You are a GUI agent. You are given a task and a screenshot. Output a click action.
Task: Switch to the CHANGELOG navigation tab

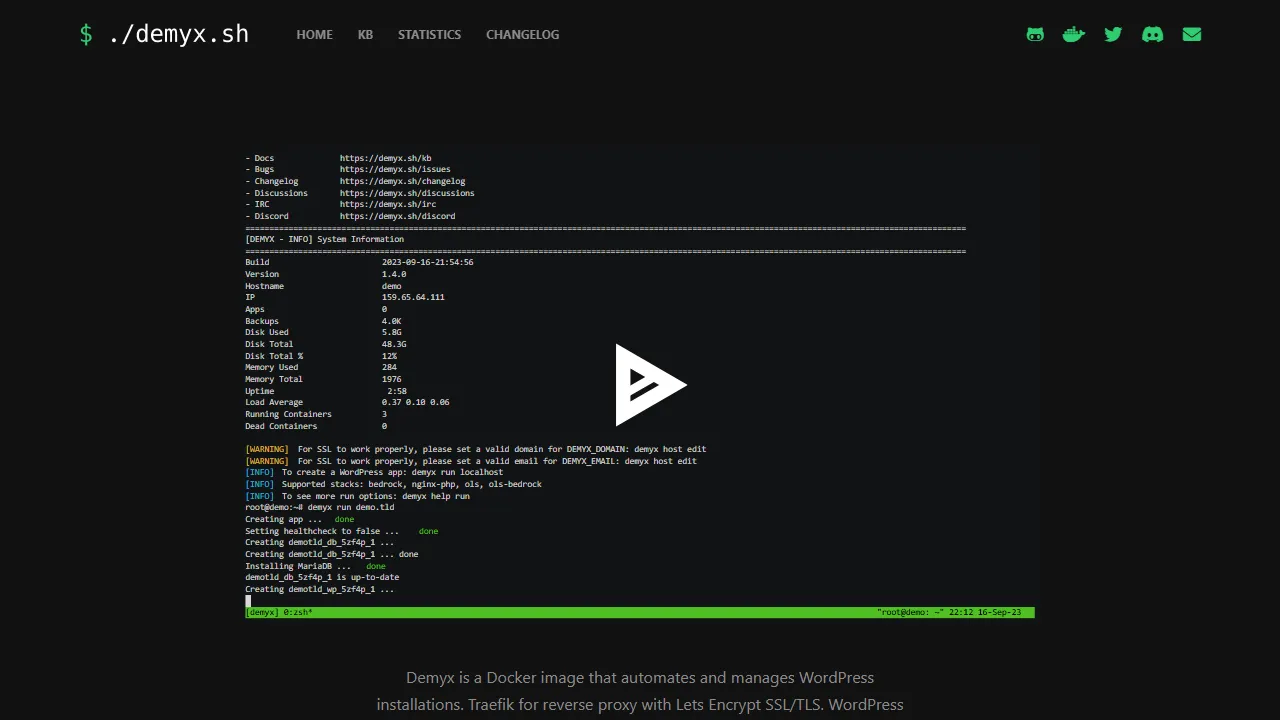(x=522, y=34)
